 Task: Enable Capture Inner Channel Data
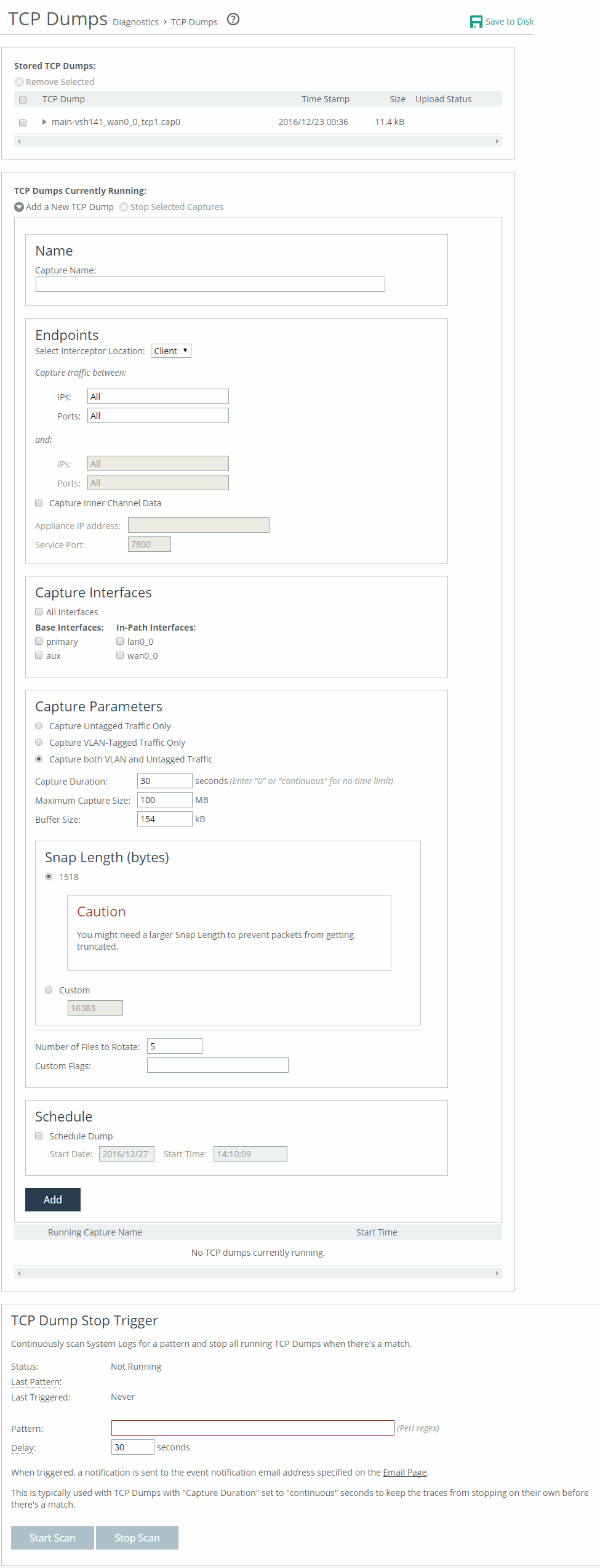point(39,503)
